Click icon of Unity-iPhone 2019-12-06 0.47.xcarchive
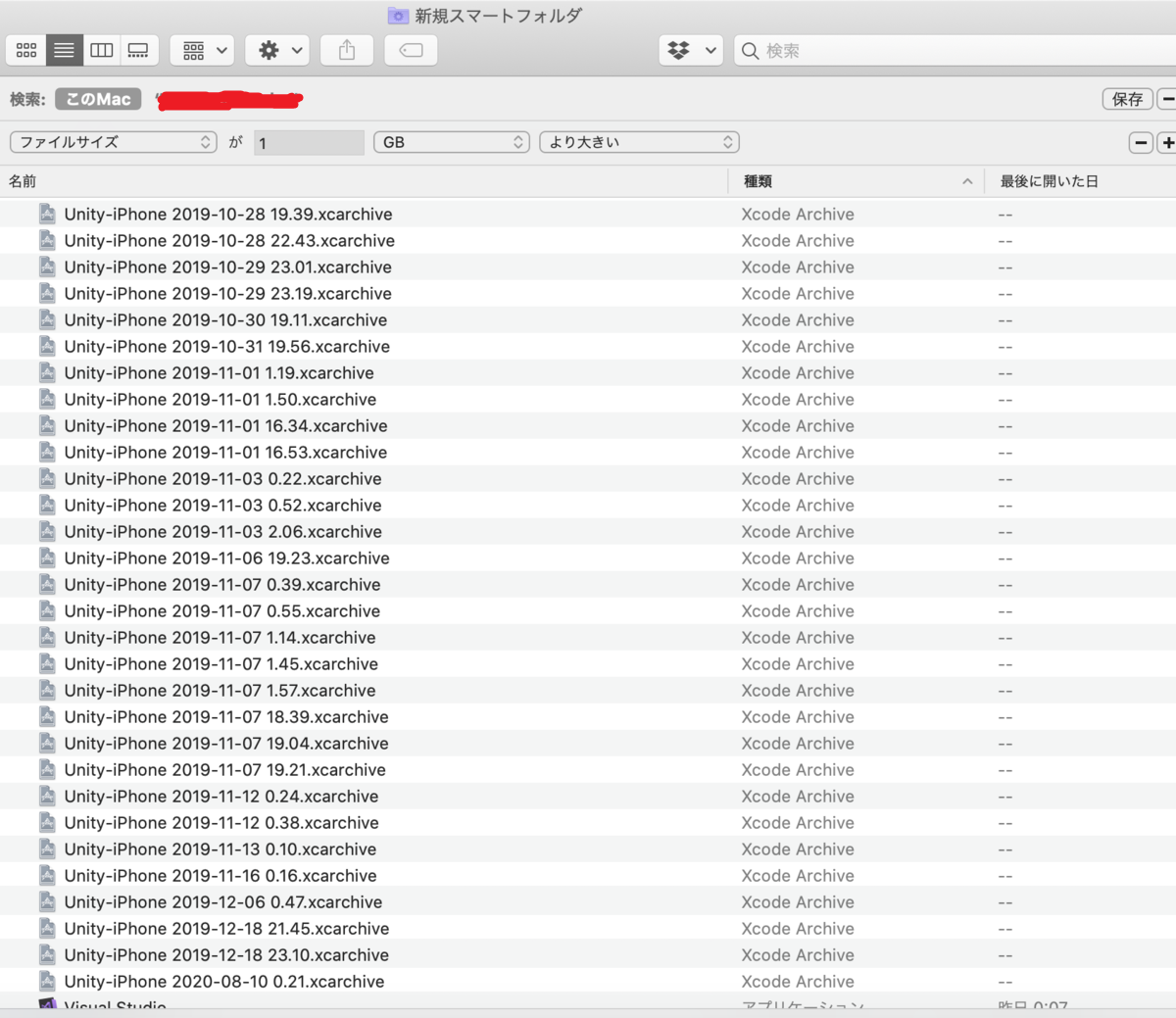 (x=47, y=901)
